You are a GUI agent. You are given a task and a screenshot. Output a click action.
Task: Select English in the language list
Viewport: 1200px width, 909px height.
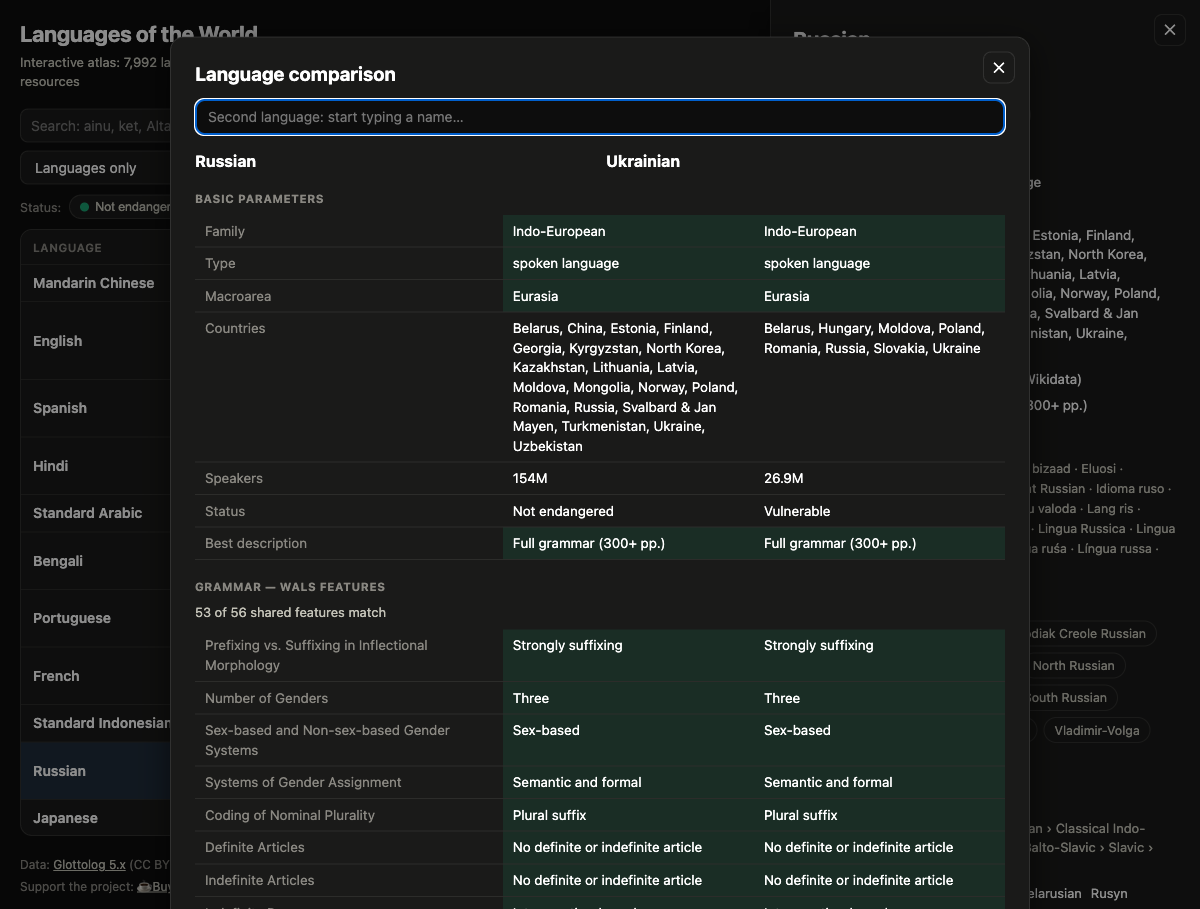[96, 341]
